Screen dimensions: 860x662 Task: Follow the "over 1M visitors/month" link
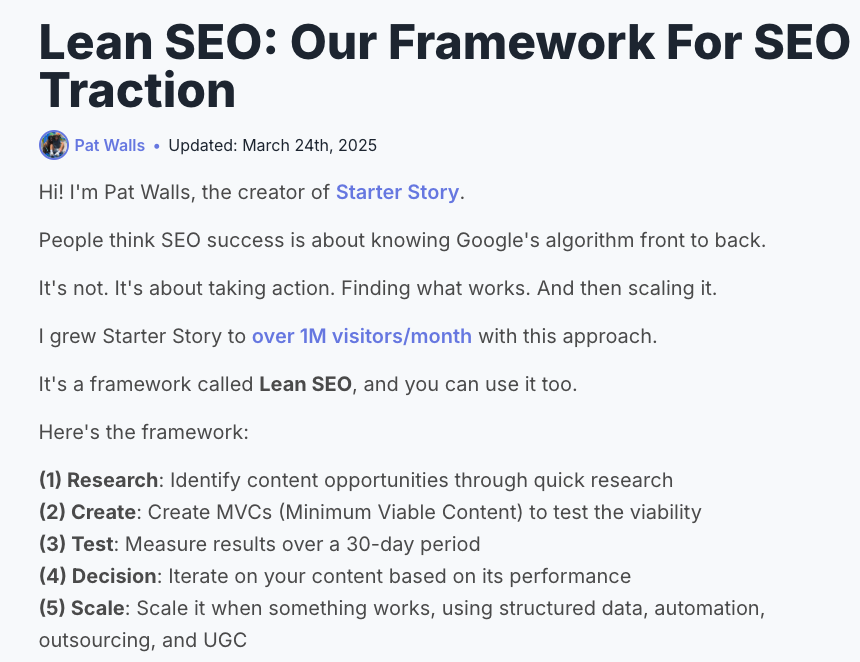(x=361, y=336)
